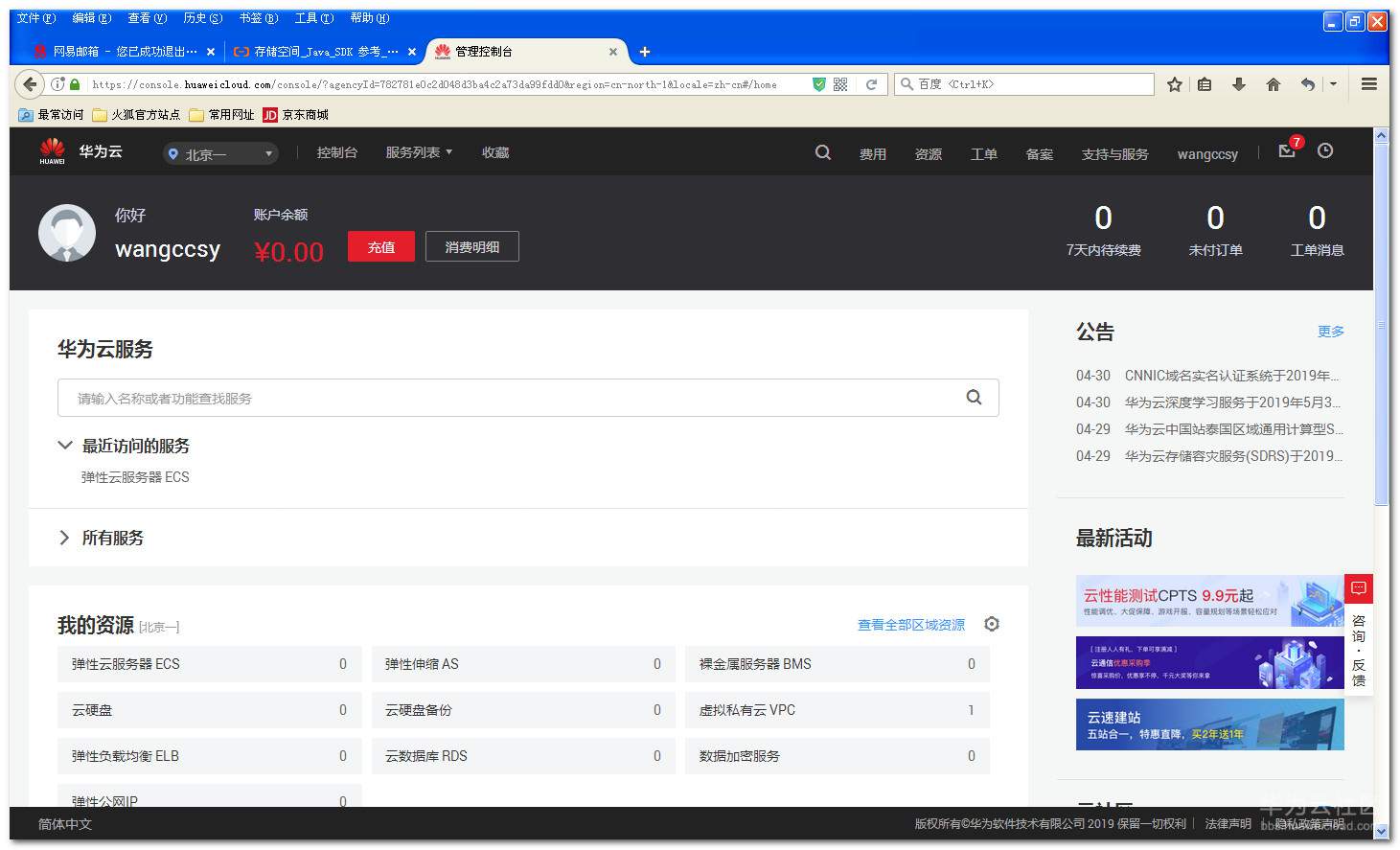This screenshot has height=850, width=1400.
Task: Click the Huawei Cloud logo
Action: click(81, 151)
